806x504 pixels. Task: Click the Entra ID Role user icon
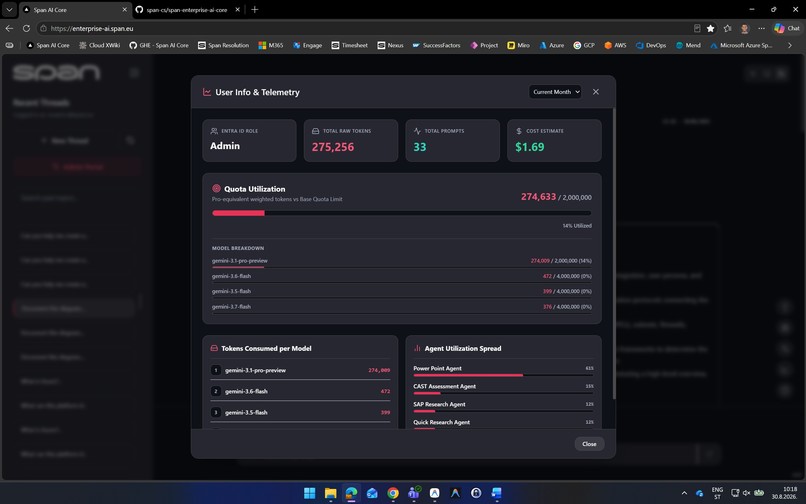pyautogui.click(x=214, y=131)
